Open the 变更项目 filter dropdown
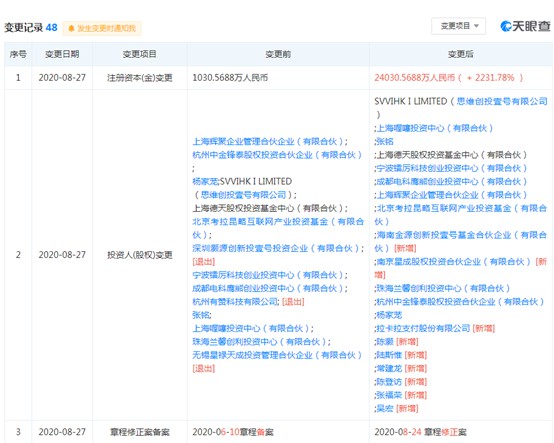The image size is (554, 443). tap(459, 26)
